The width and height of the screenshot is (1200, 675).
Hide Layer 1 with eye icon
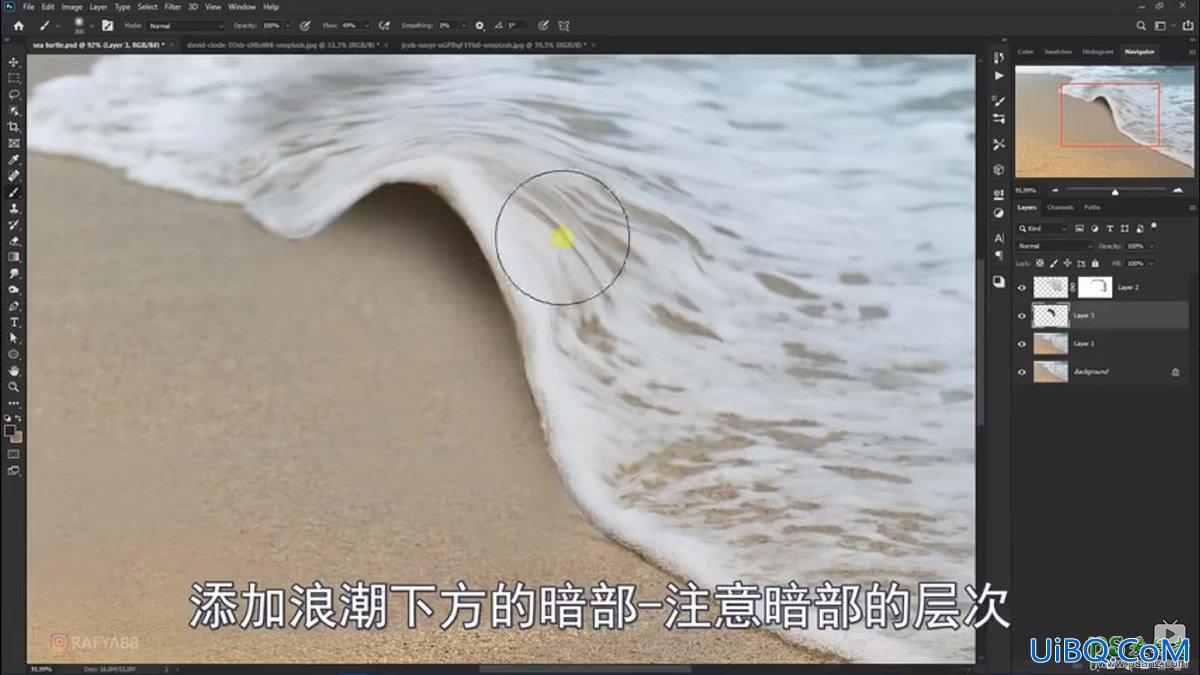click(x=1022, y=343)
